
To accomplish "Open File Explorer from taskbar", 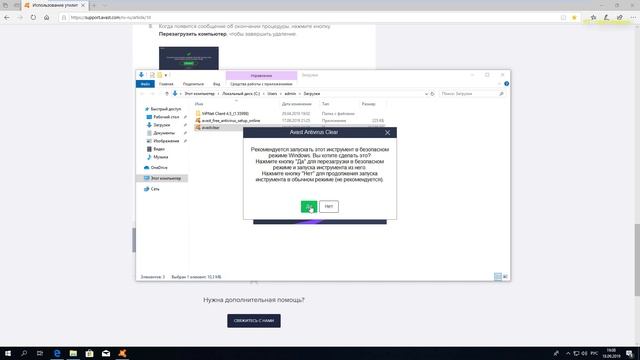I will click(x=73, y=353).
